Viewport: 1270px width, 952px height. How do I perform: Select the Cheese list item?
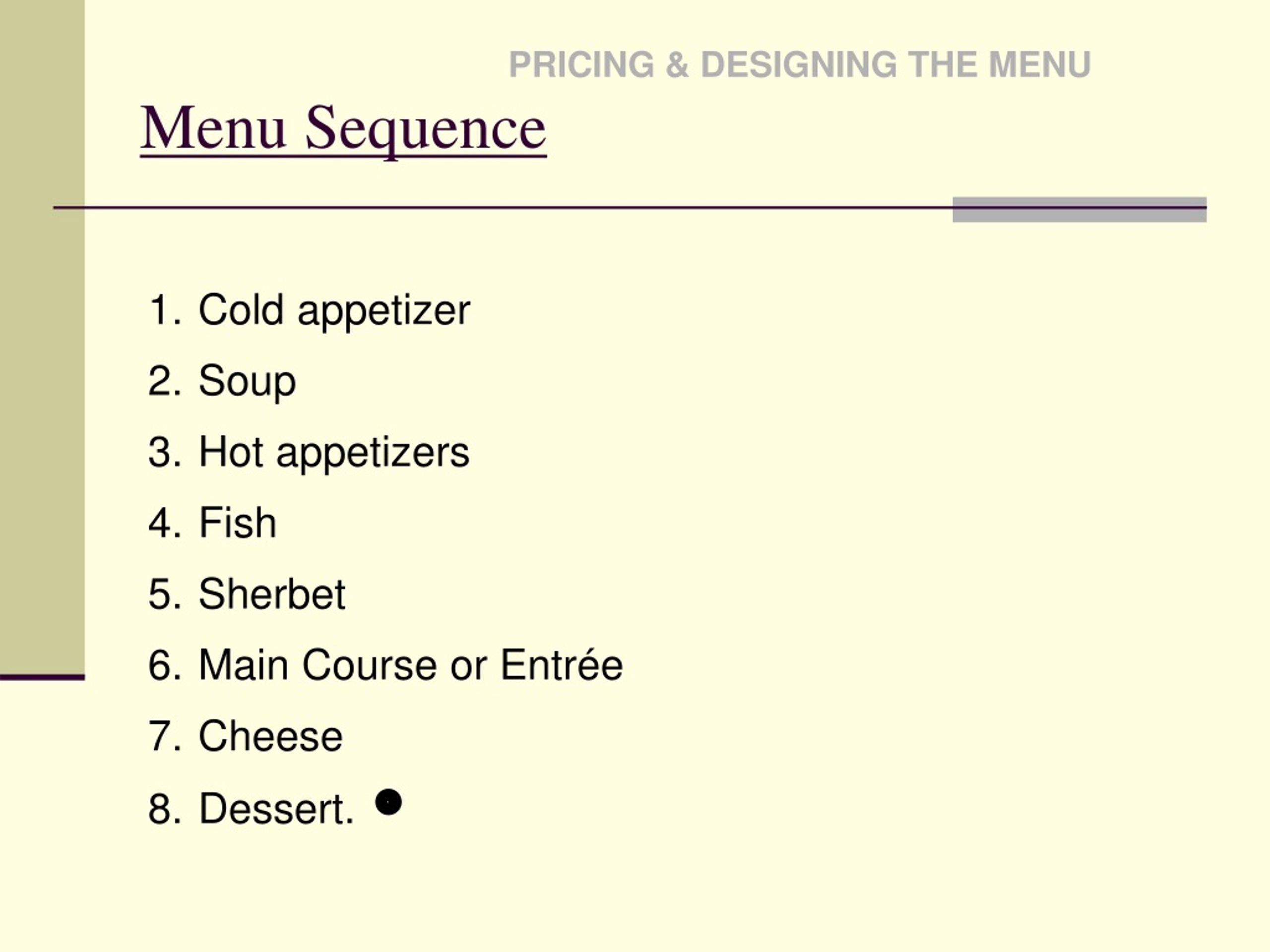[x=270, y=736]
